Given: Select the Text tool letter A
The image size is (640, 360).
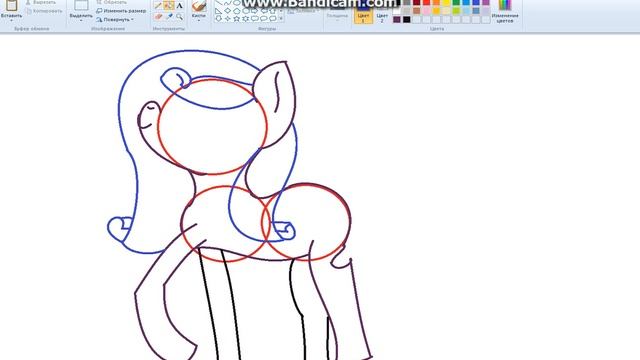Looking at the screenshot, I should click(179, 5).
